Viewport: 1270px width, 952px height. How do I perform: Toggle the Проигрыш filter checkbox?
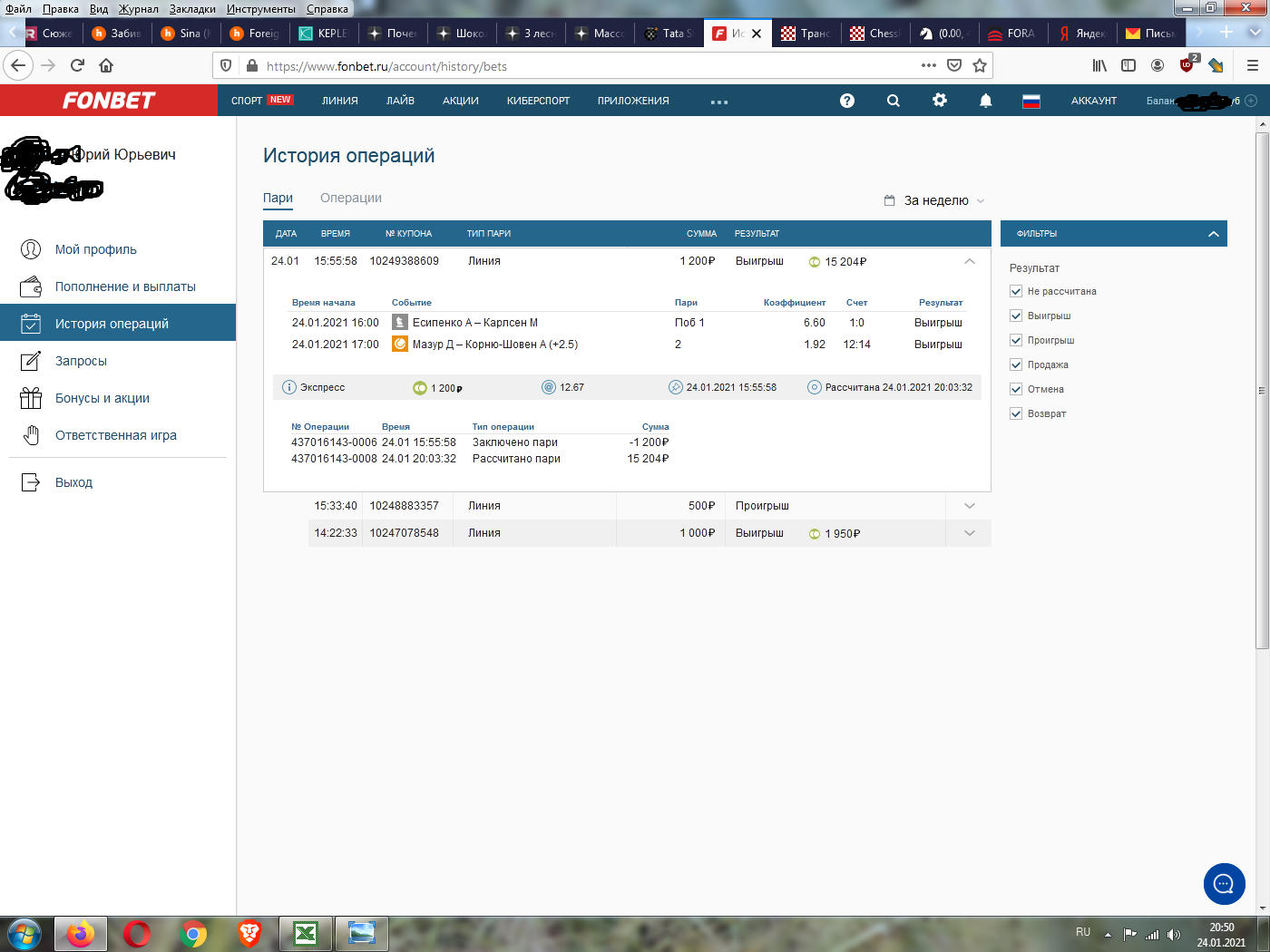pos(1016,340)
